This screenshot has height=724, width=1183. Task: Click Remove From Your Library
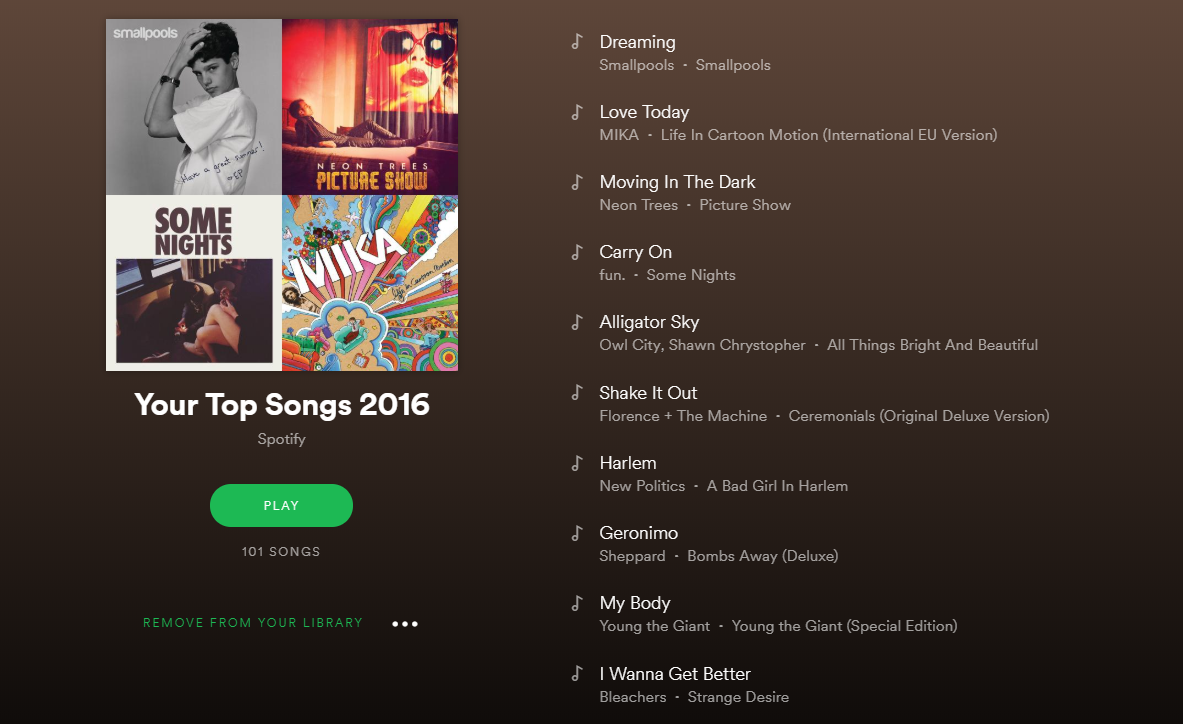coord(253,623)
